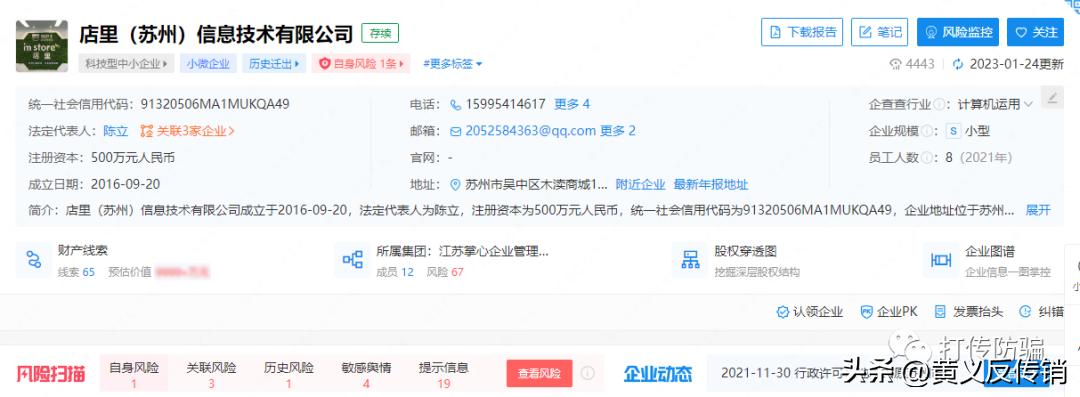This screenshot has width=1080, height=397.
Task: Open the 企业PK comparison tool
Action: (889, 312)
